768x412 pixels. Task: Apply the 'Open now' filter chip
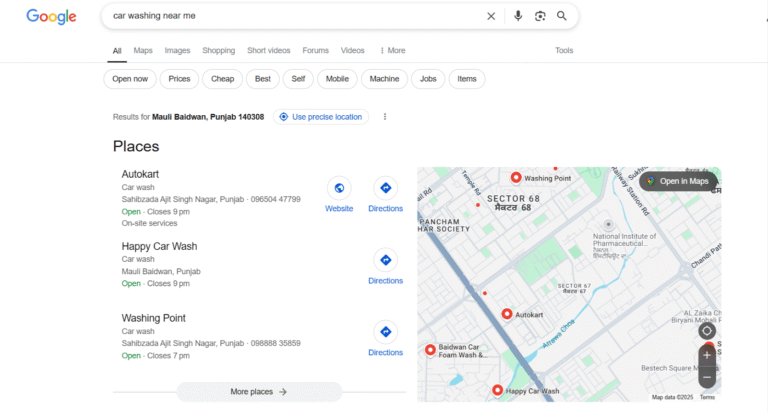pyautogui.click(x=130, y=79)
